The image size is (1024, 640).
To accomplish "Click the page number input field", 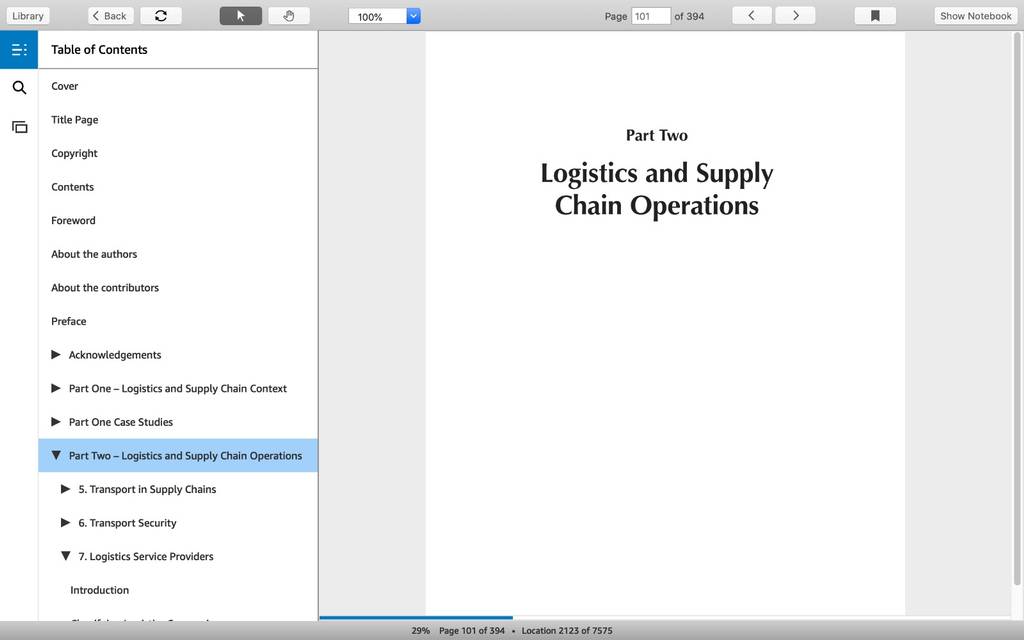I will [x=650, y=16].
